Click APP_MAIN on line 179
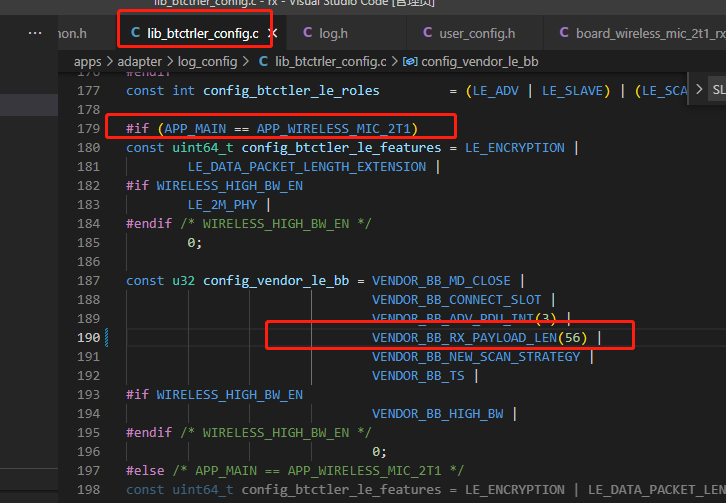 195,129
